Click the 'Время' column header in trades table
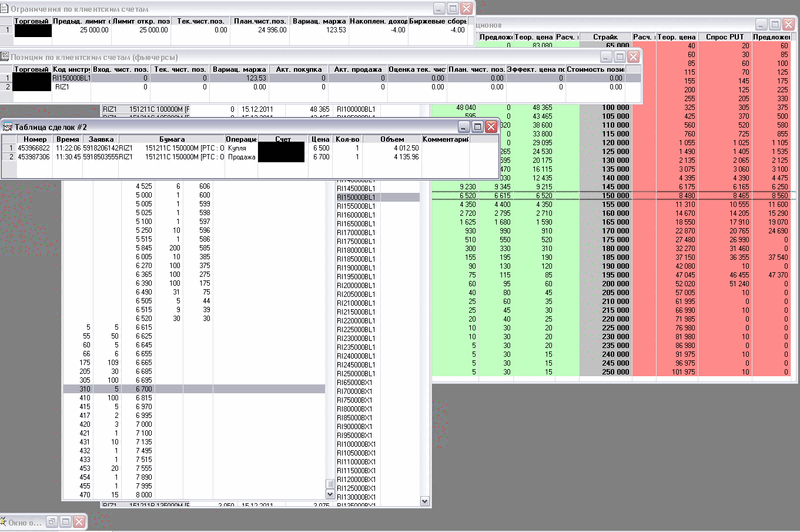This screenshot has width=800, height=532. pos(68,139)
